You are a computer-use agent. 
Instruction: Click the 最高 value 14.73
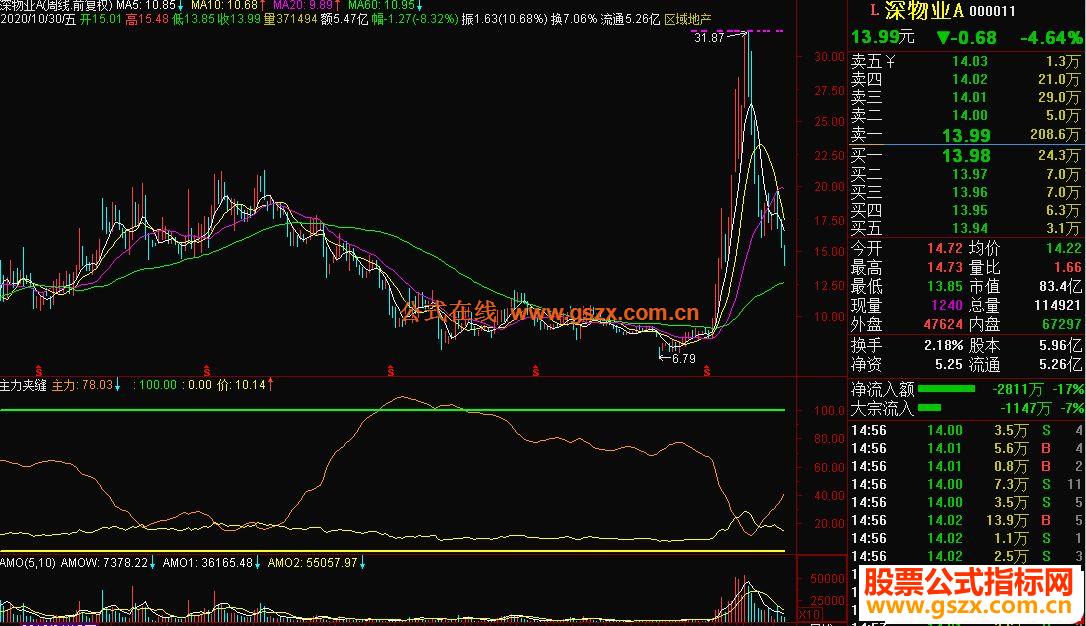point(945,267)
